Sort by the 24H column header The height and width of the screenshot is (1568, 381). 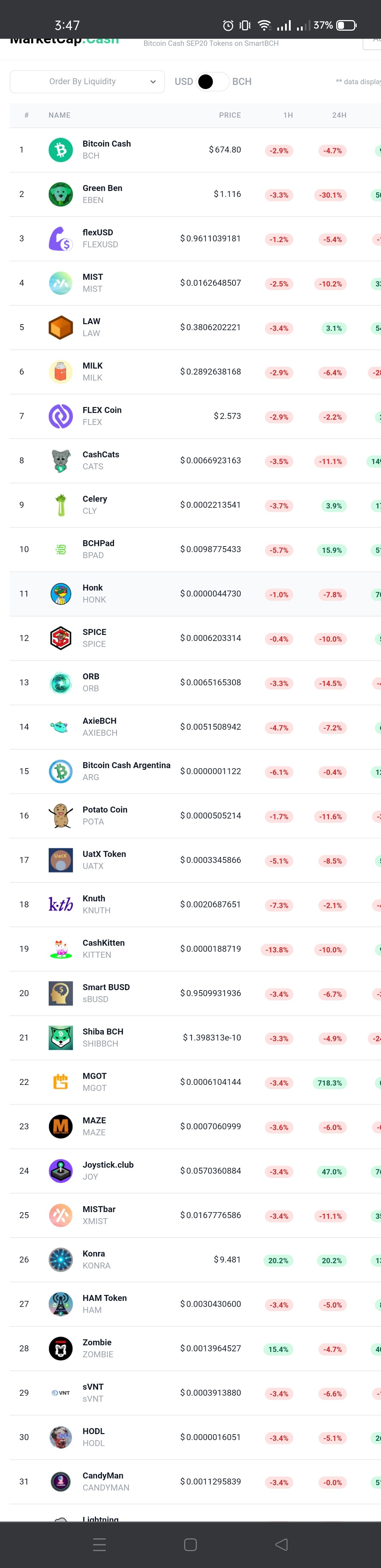(339, 115)
